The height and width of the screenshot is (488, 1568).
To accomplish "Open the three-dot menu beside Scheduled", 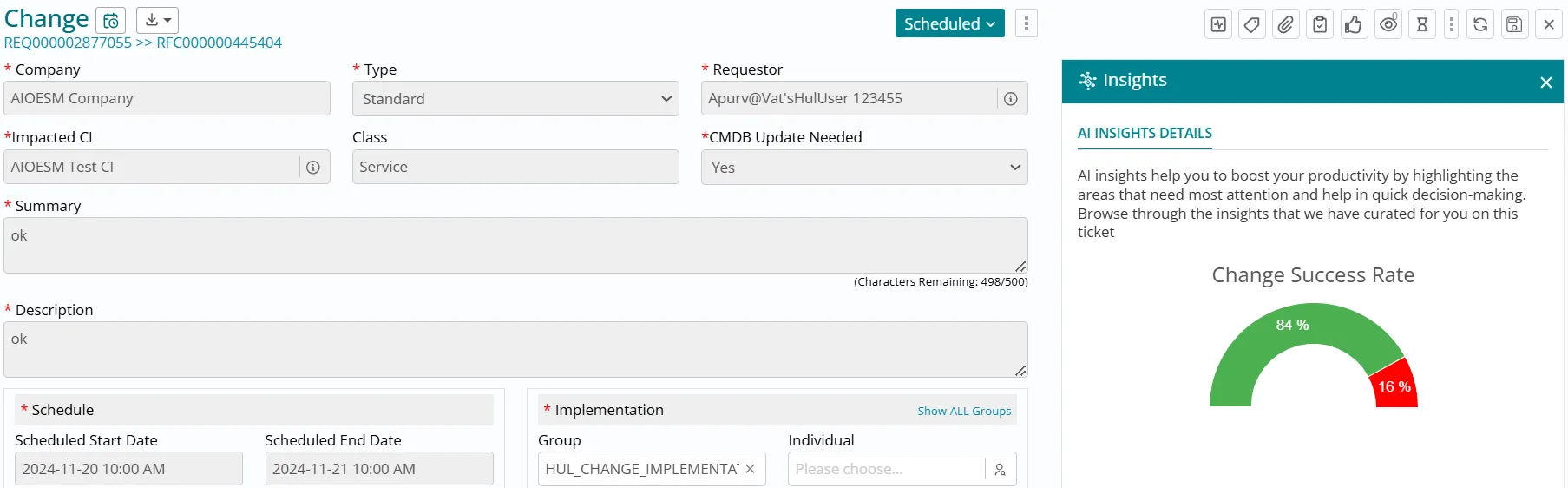I will [x=1026, y=23].
